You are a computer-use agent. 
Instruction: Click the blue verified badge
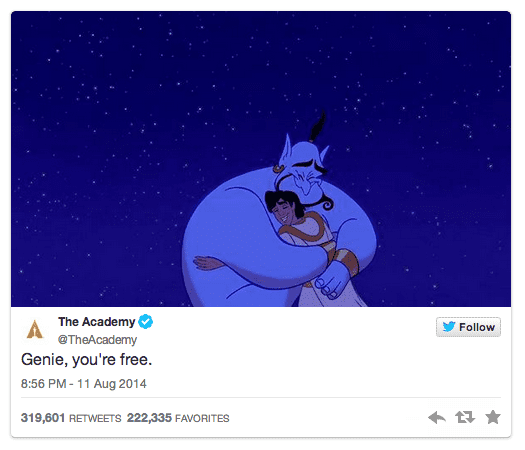[145, 322]
